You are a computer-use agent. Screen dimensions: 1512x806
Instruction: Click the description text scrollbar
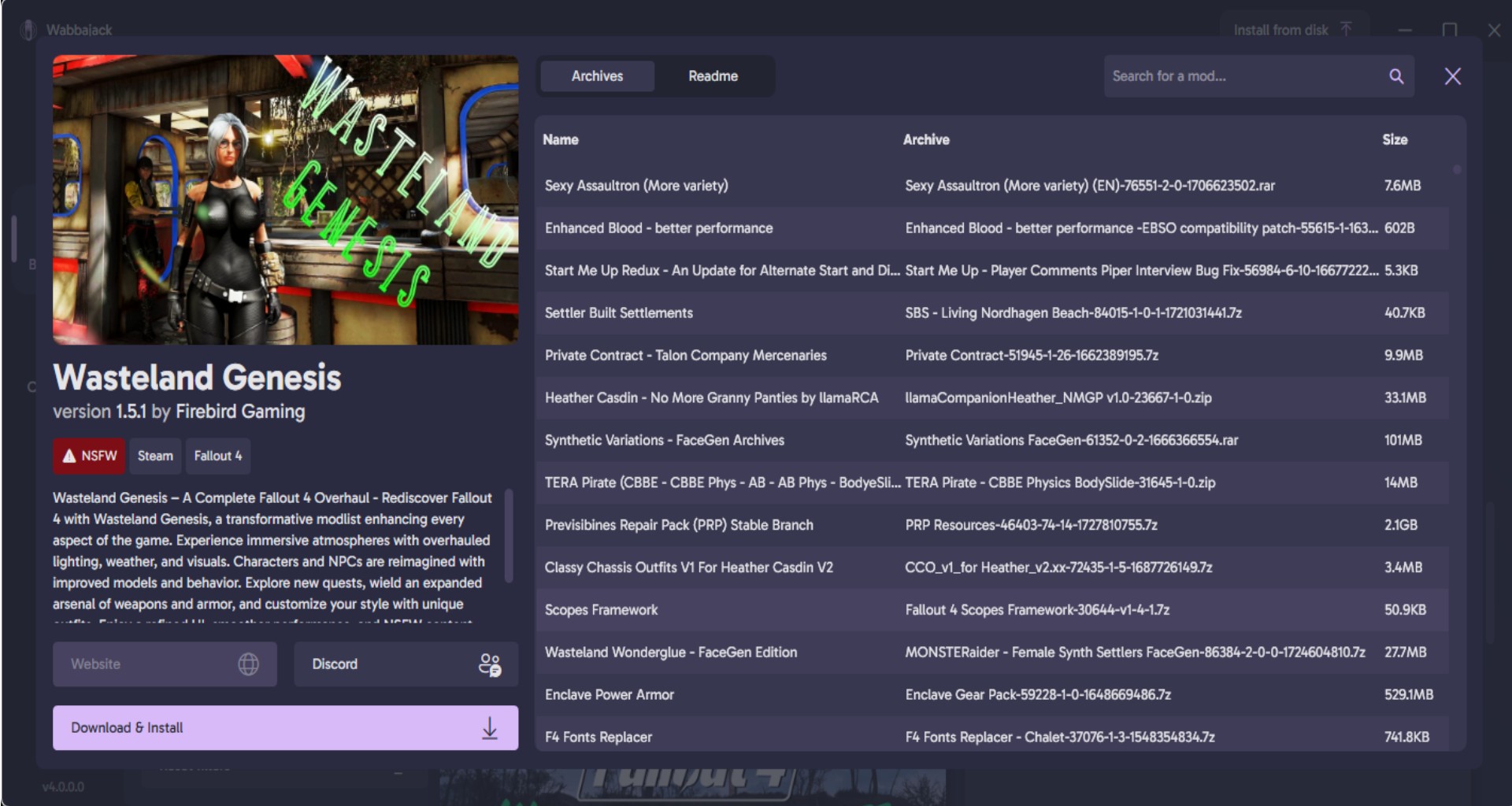pyautogui.click(x=509, y=535)
